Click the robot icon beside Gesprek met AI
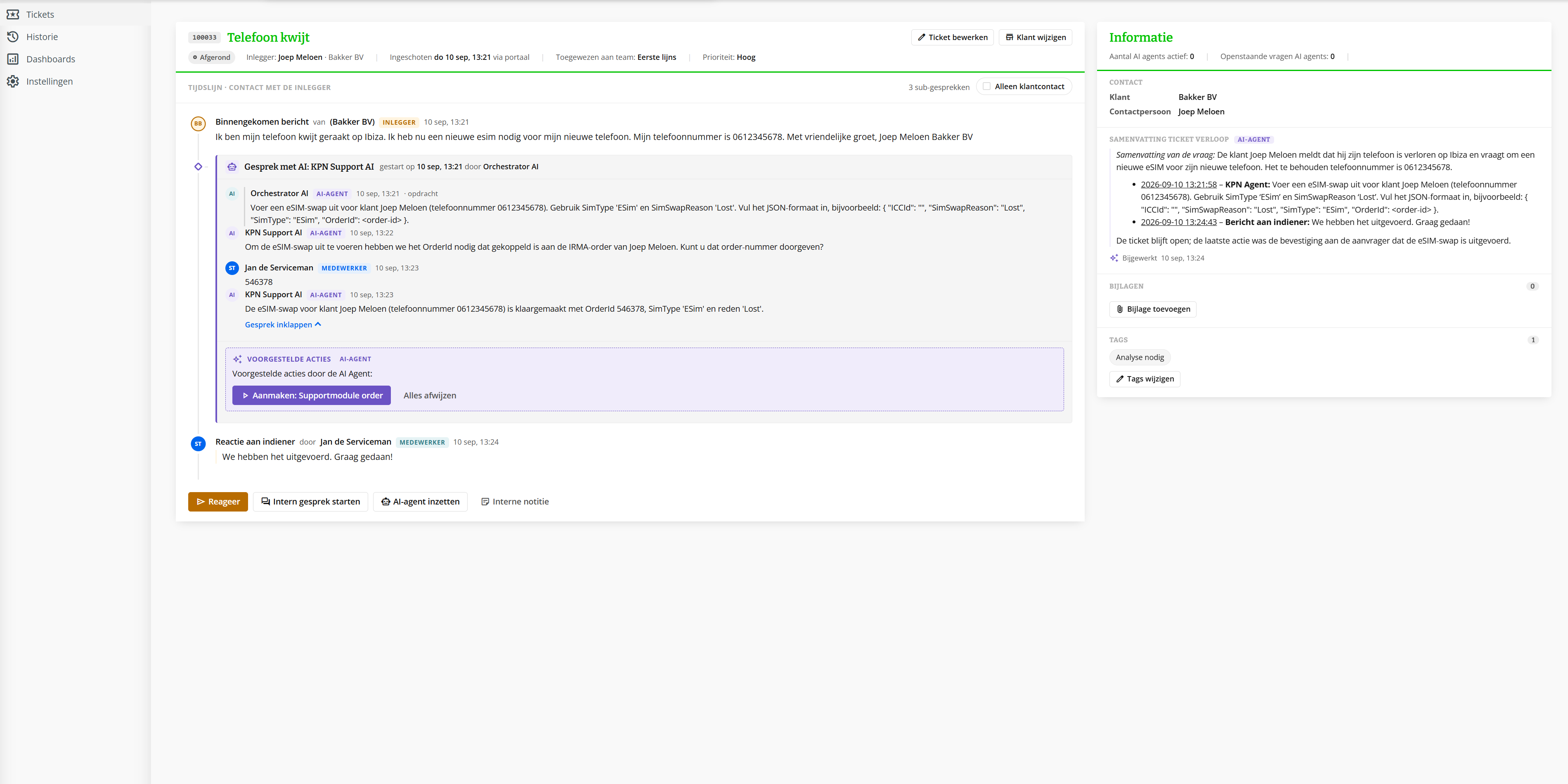Viewport: 1568px width, 784px height. (232, 167)
